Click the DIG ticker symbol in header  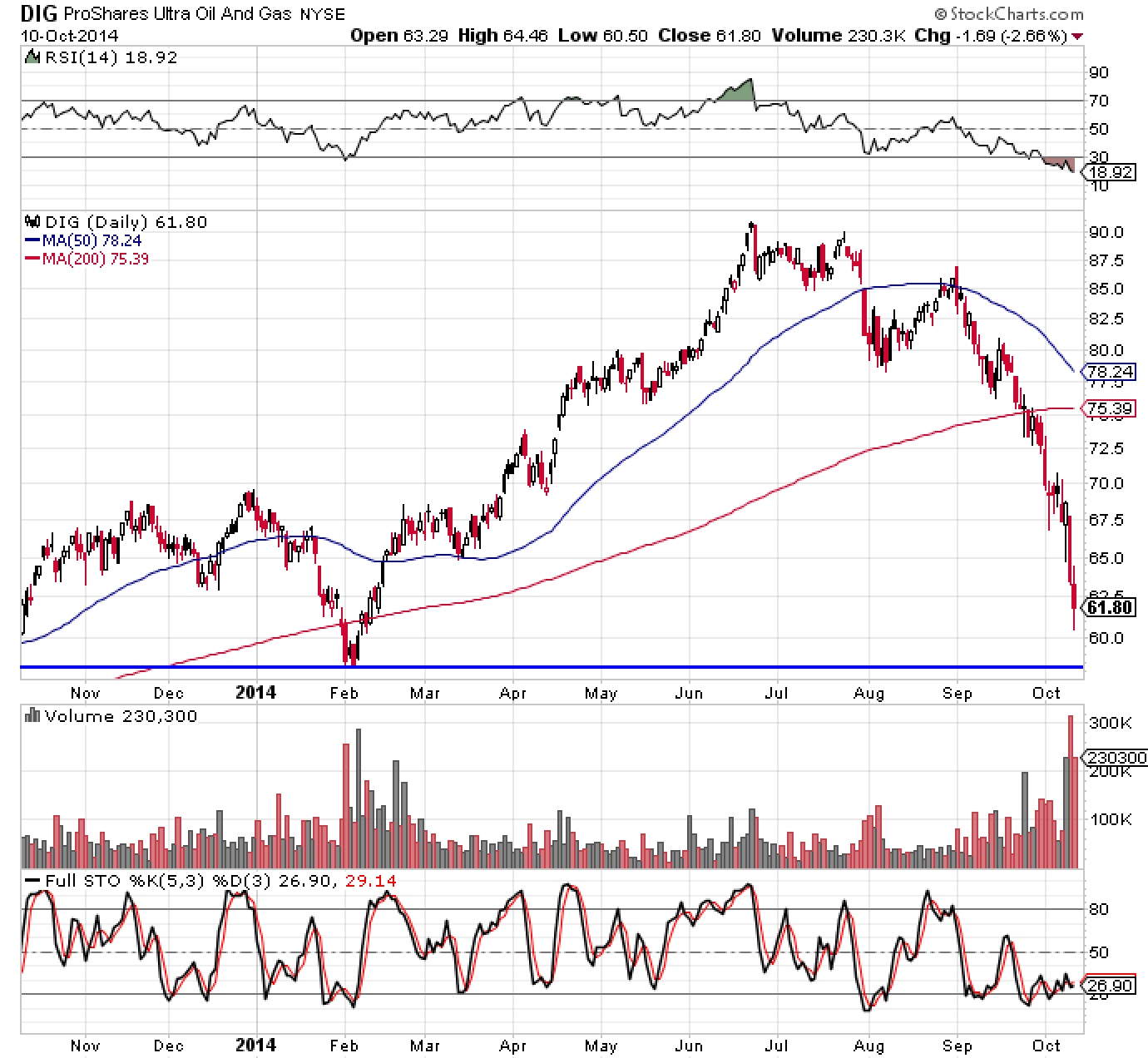pos(40,14)
